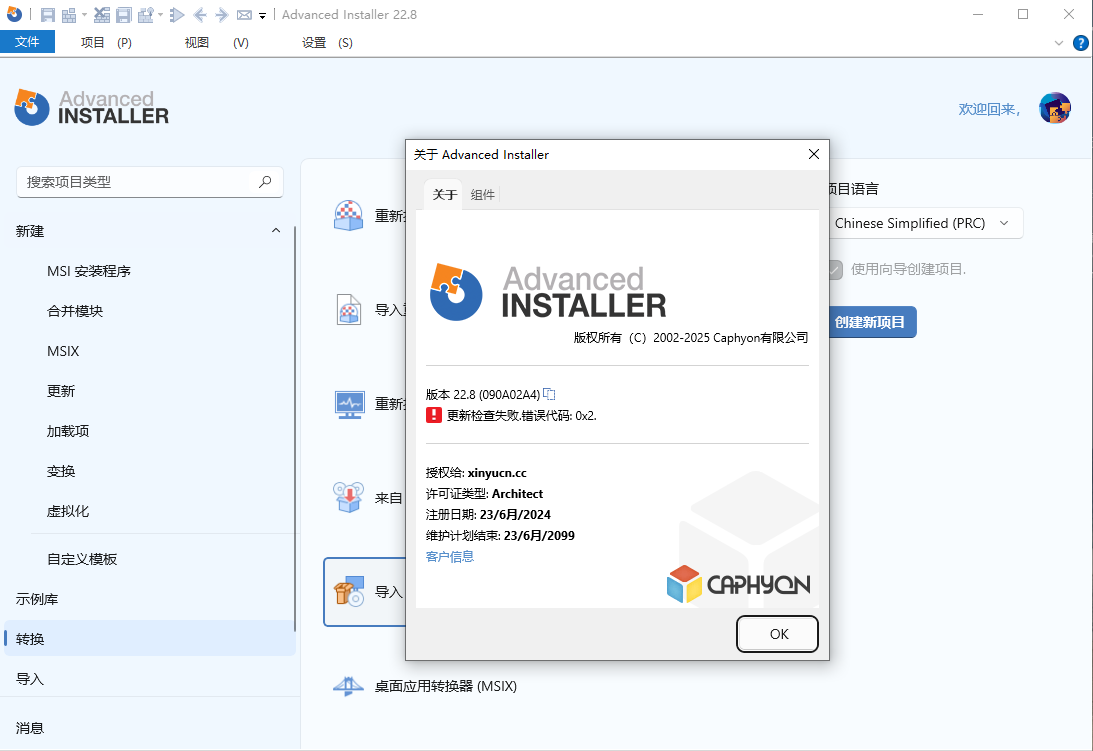The image size is (1093, 751).
Task: Click the magnifier icon in the search box
Action: [x=265, y=182]
